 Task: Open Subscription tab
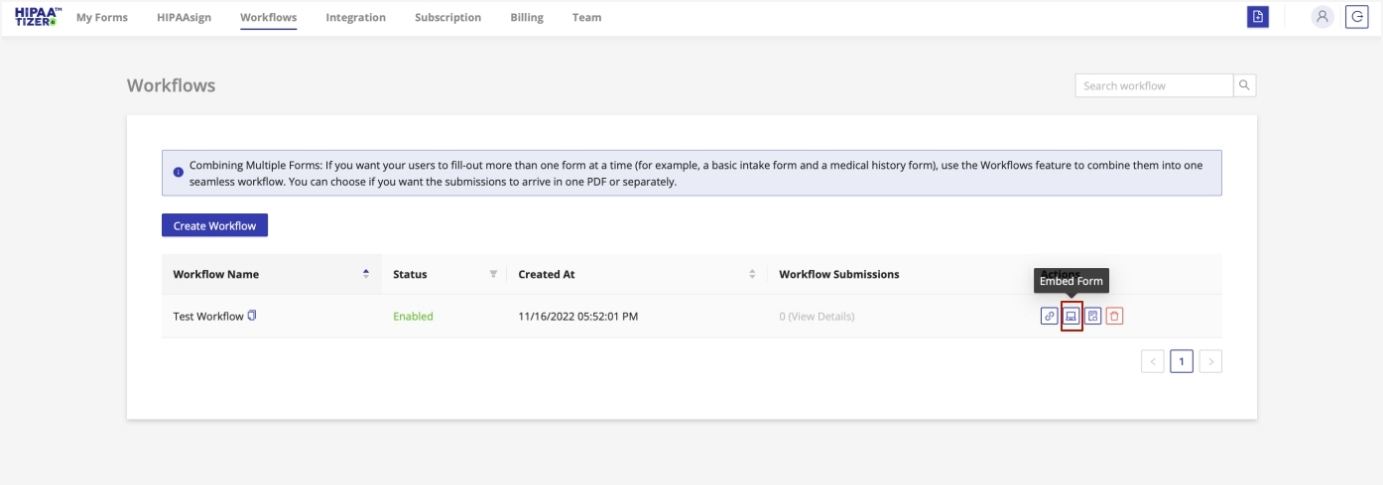click(448, 17)
